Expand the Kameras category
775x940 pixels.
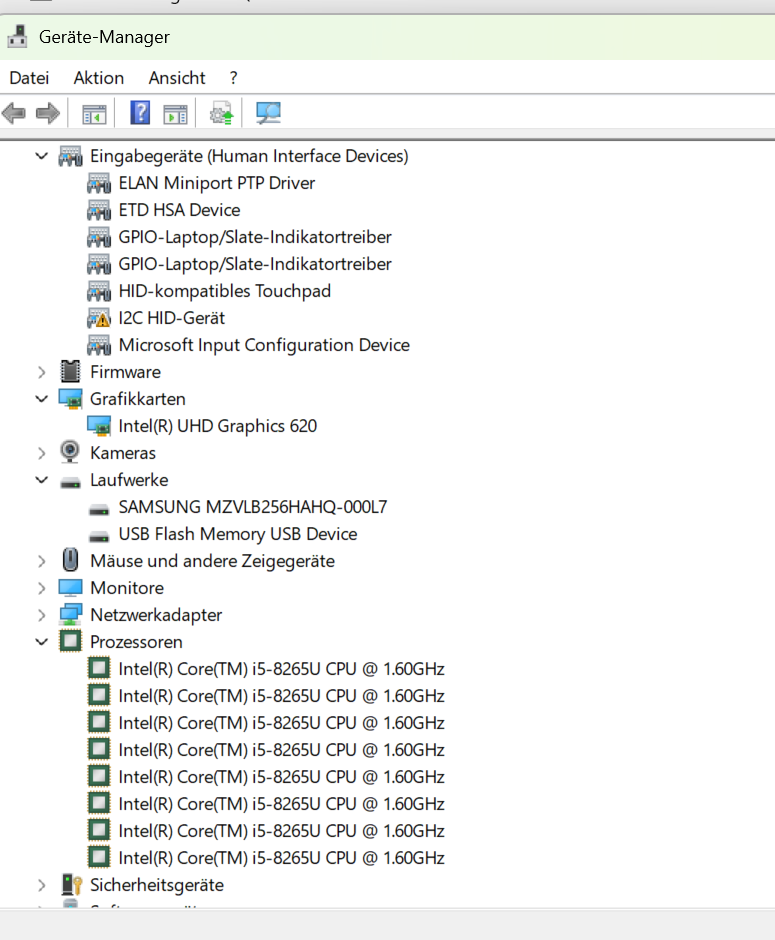pyautogui.click(x=41, y=453)
